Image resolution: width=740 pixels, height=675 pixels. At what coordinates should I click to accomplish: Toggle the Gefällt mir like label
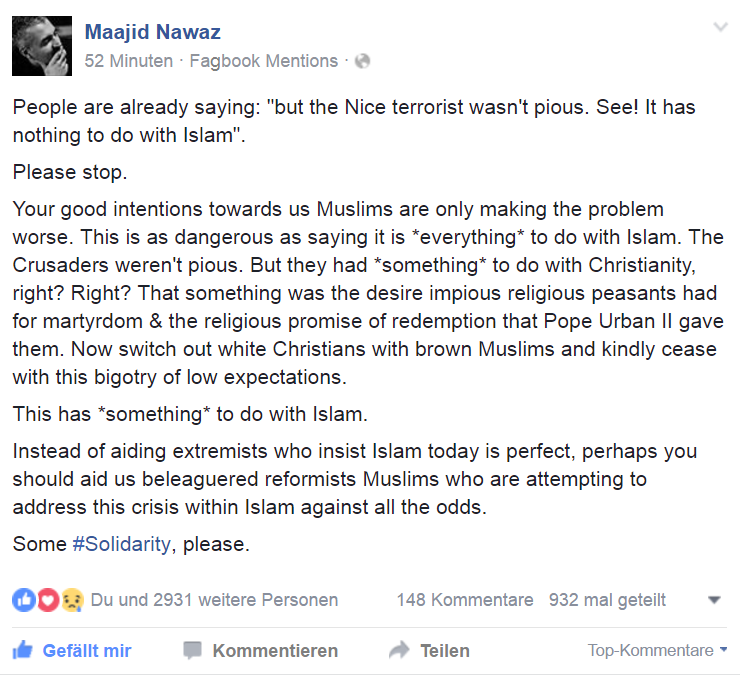[x=87, y=651]
